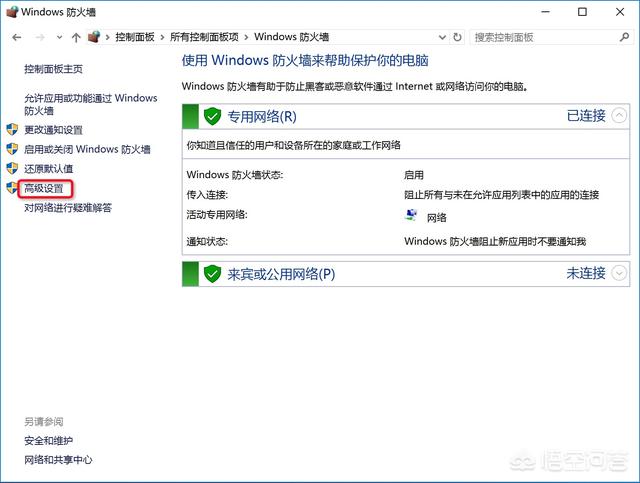640x483 pixels.
Task: Refresh the control panel page
Action: click(457, 38)
